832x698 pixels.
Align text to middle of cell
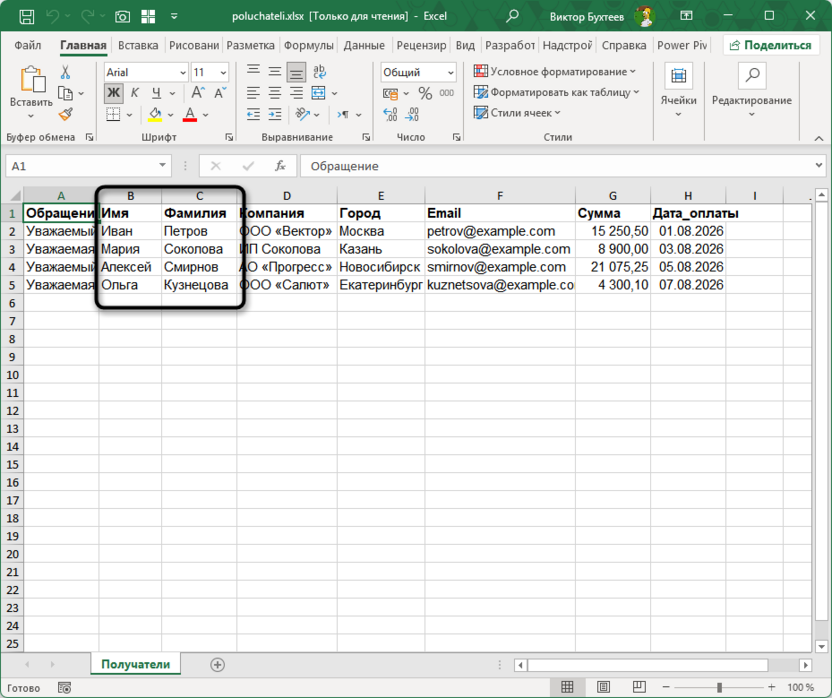(274, 72)
